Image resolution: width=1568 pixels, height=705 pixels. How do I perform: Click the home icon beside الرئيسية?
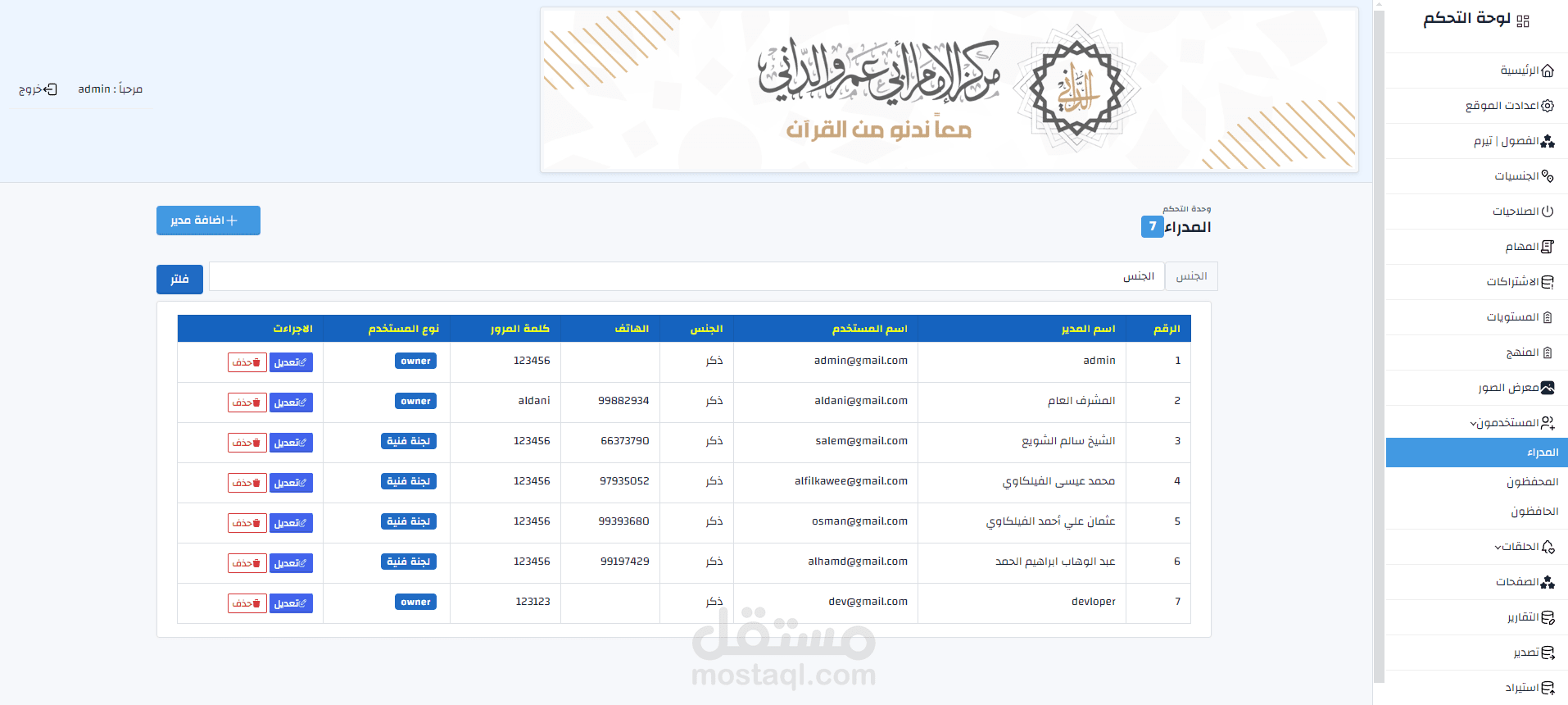(1548, 70)
